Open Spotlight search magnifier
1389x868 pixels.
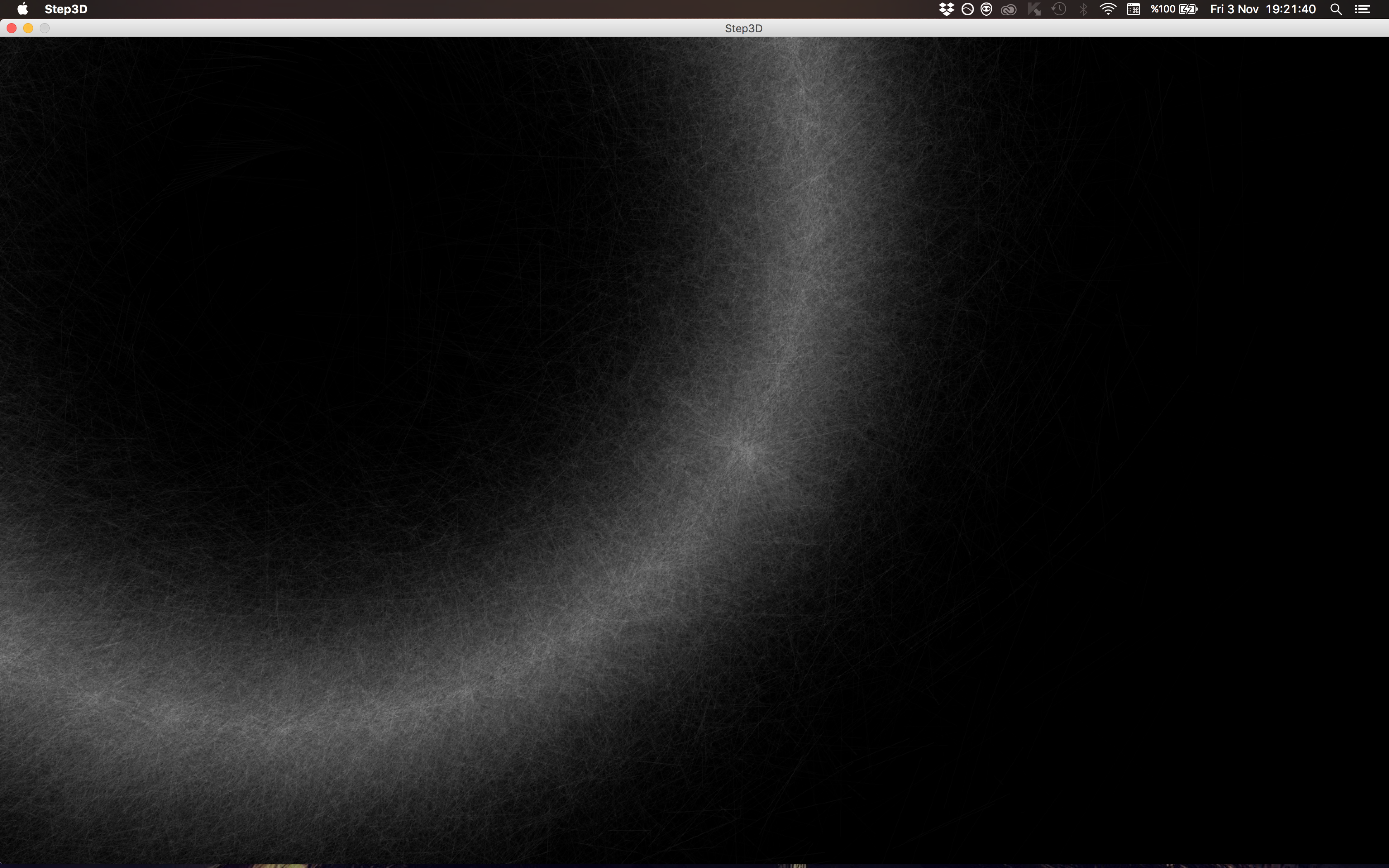pos(1336,9)
